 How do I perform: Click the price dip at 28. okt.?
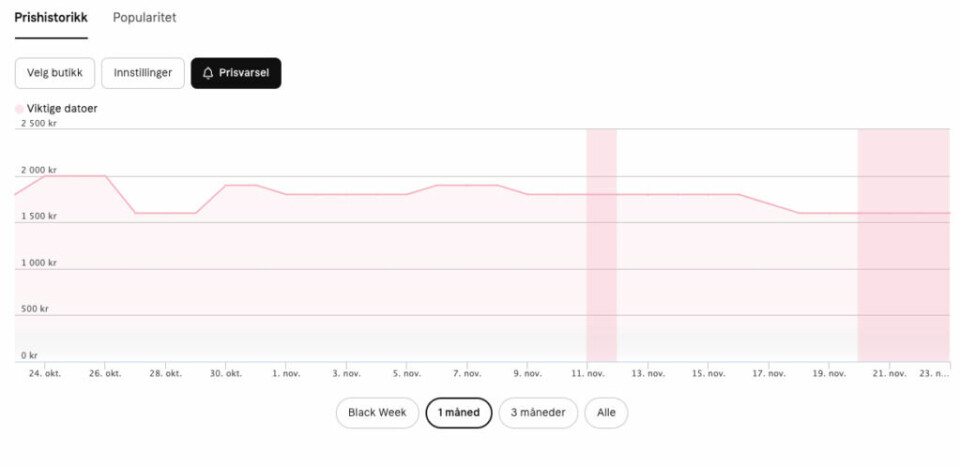pyautogui.click(x=165, y=213)
